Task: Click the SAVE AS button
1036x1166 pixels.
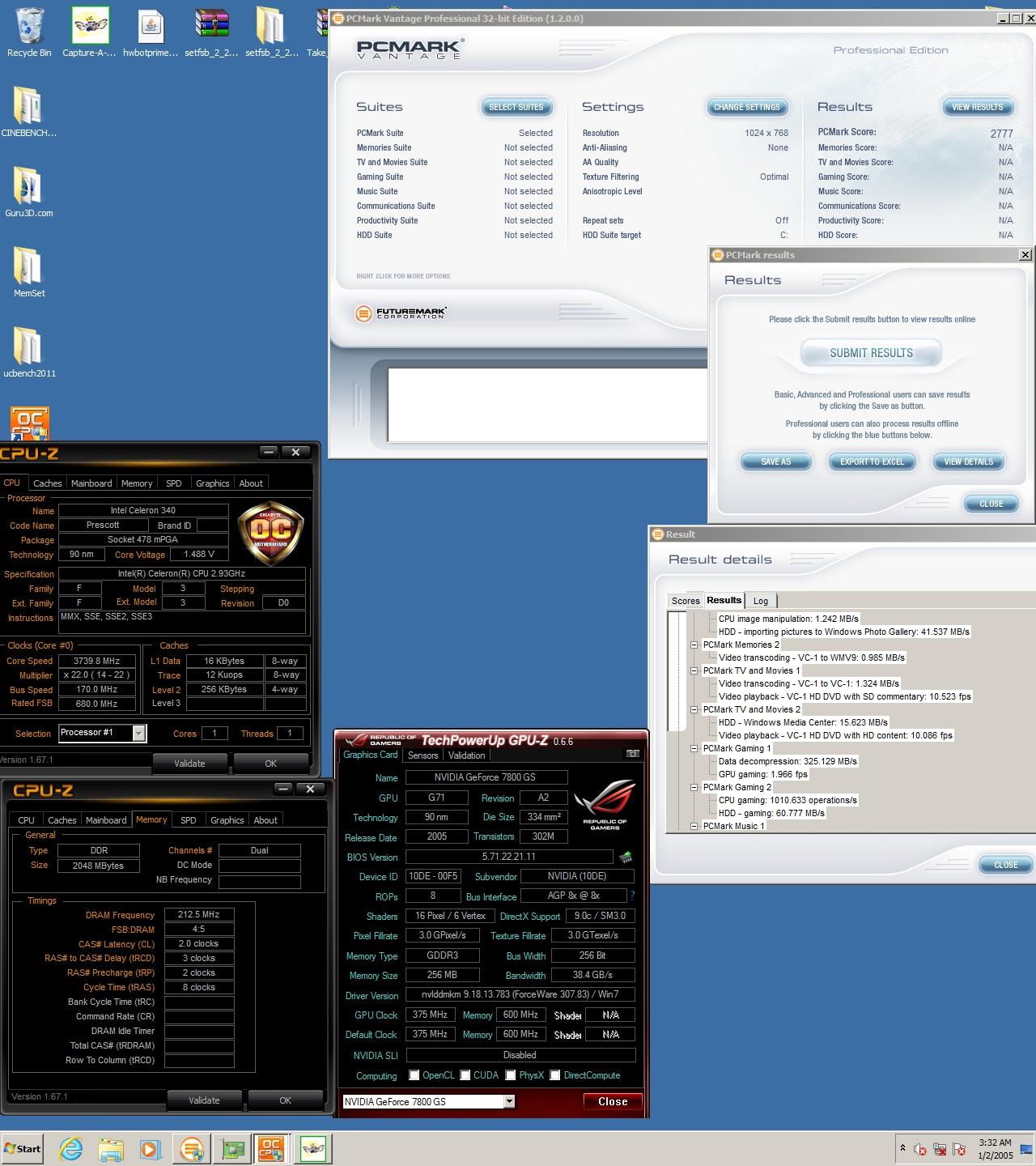Action: click(775, 462)
